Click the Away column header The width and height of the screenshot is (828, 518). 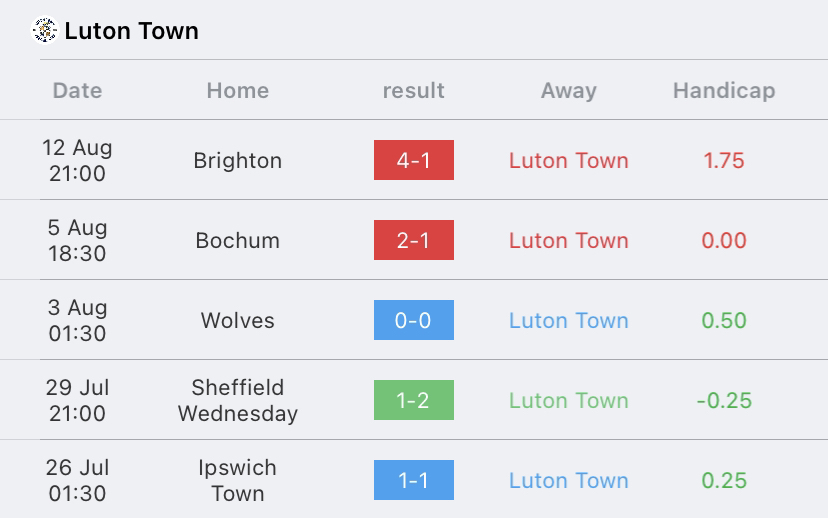tap(568, 90)
